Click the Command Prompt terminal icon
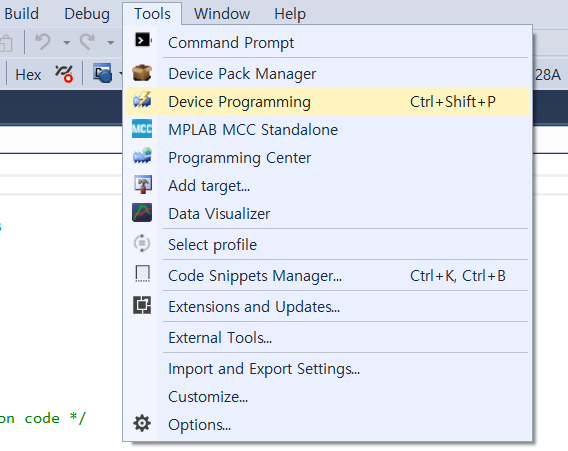Screen dimensions: 568x451 coord(143,40)
